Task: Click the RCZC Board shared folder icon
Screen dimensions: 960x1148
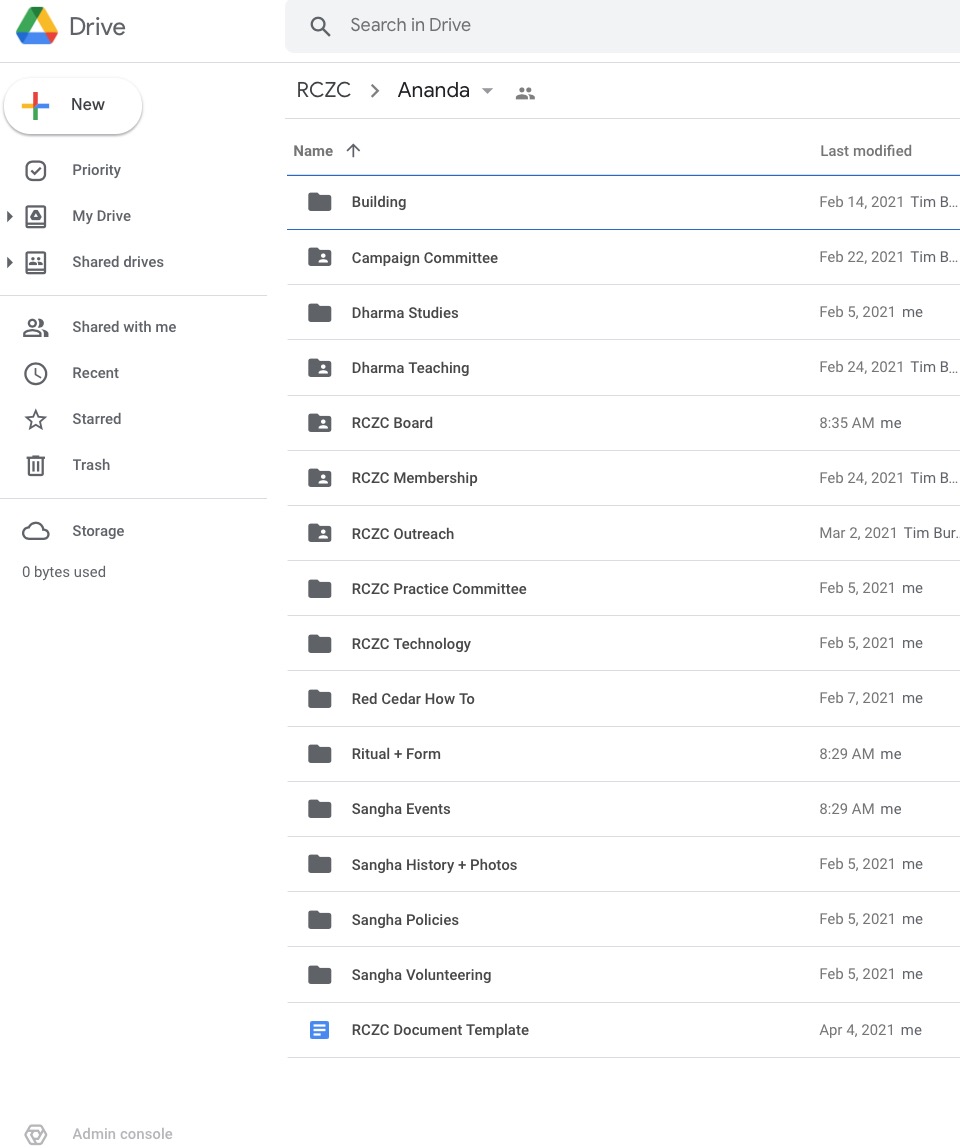Action: pyautogui.click(x=319, y=423)
